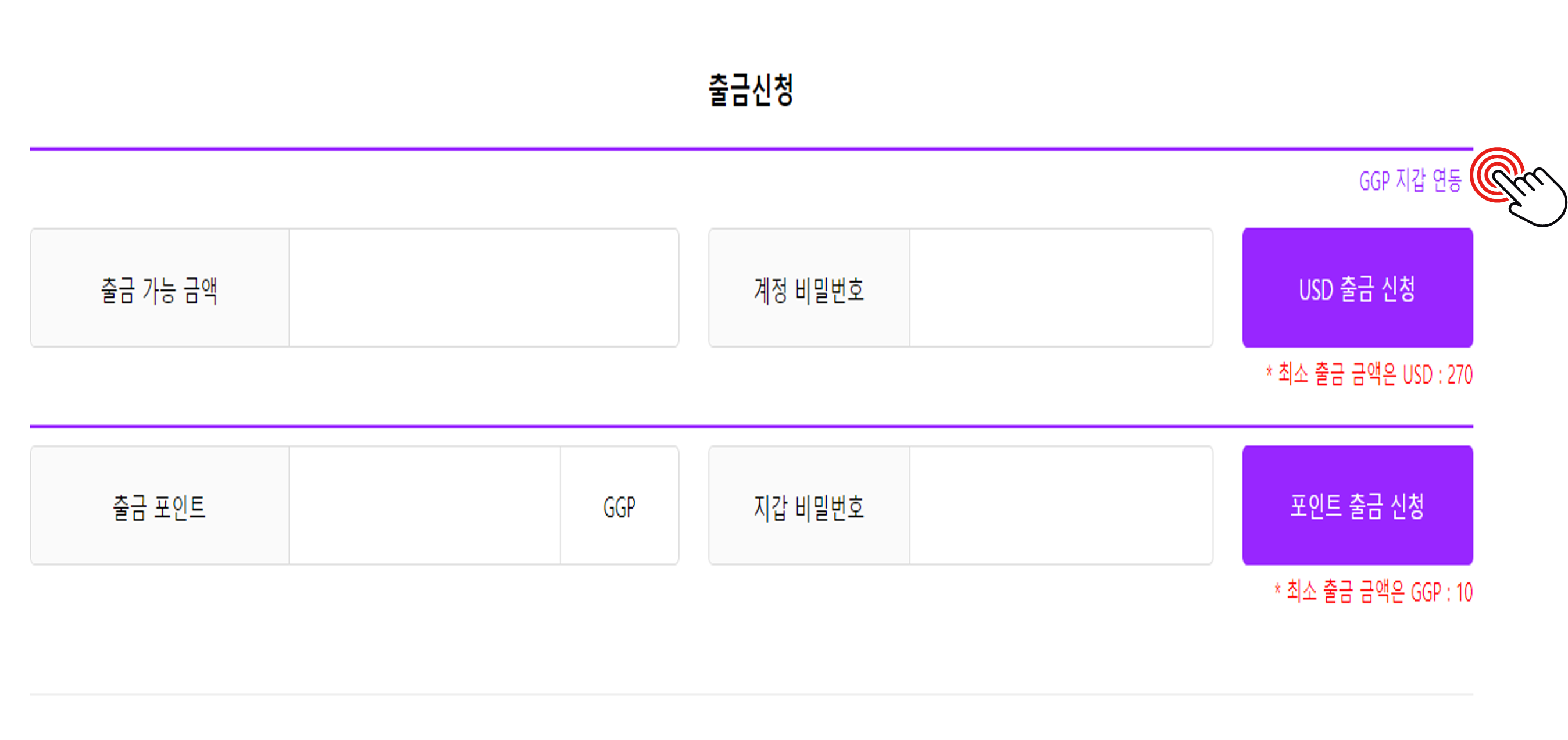Click the red USD : 270 minimum notice

tap(1369, 374)
